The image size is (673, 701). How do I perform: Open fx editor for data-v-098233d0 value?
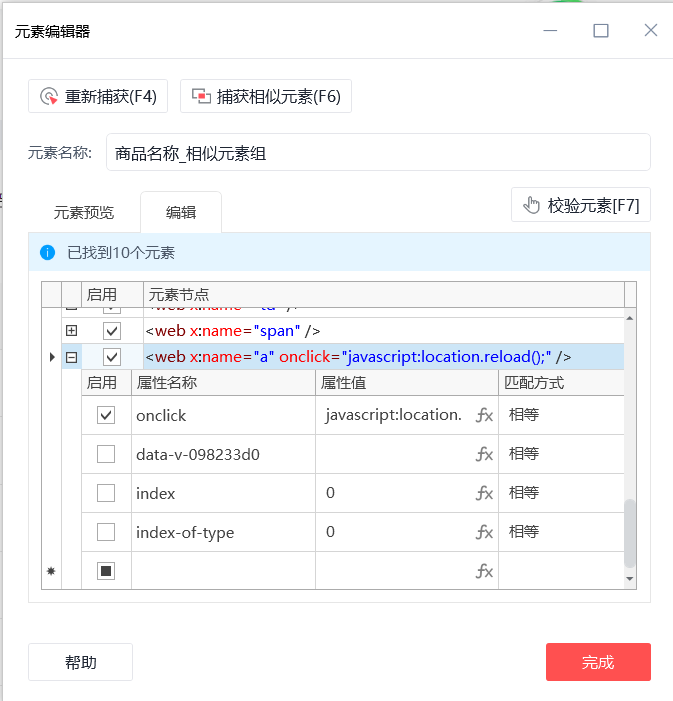pyautogui.click(x=484, y=454)
